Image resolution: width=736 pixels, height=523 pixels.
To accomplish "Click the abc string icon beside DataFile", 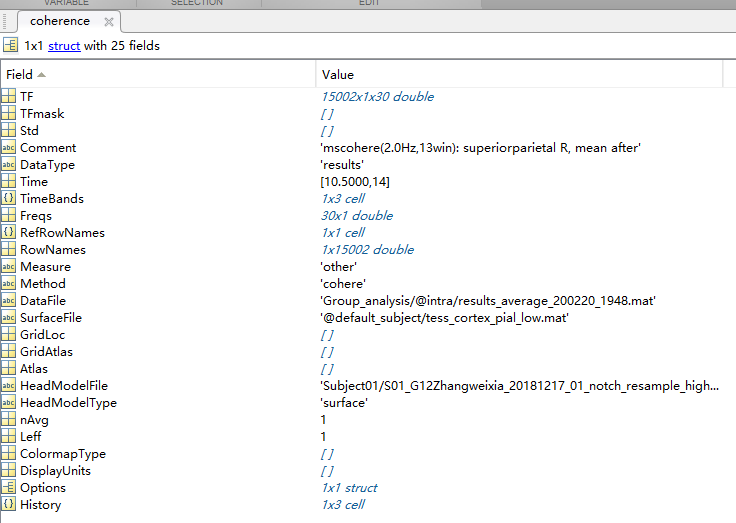I will coord(8,300).
